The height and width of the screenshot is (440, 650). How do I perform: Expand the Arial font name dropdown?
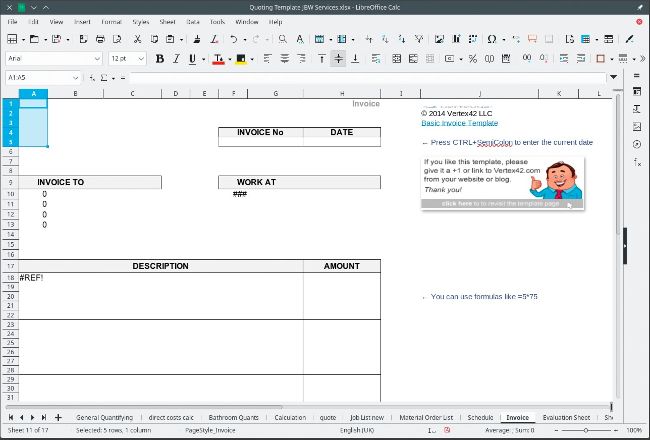click(97, 59)
